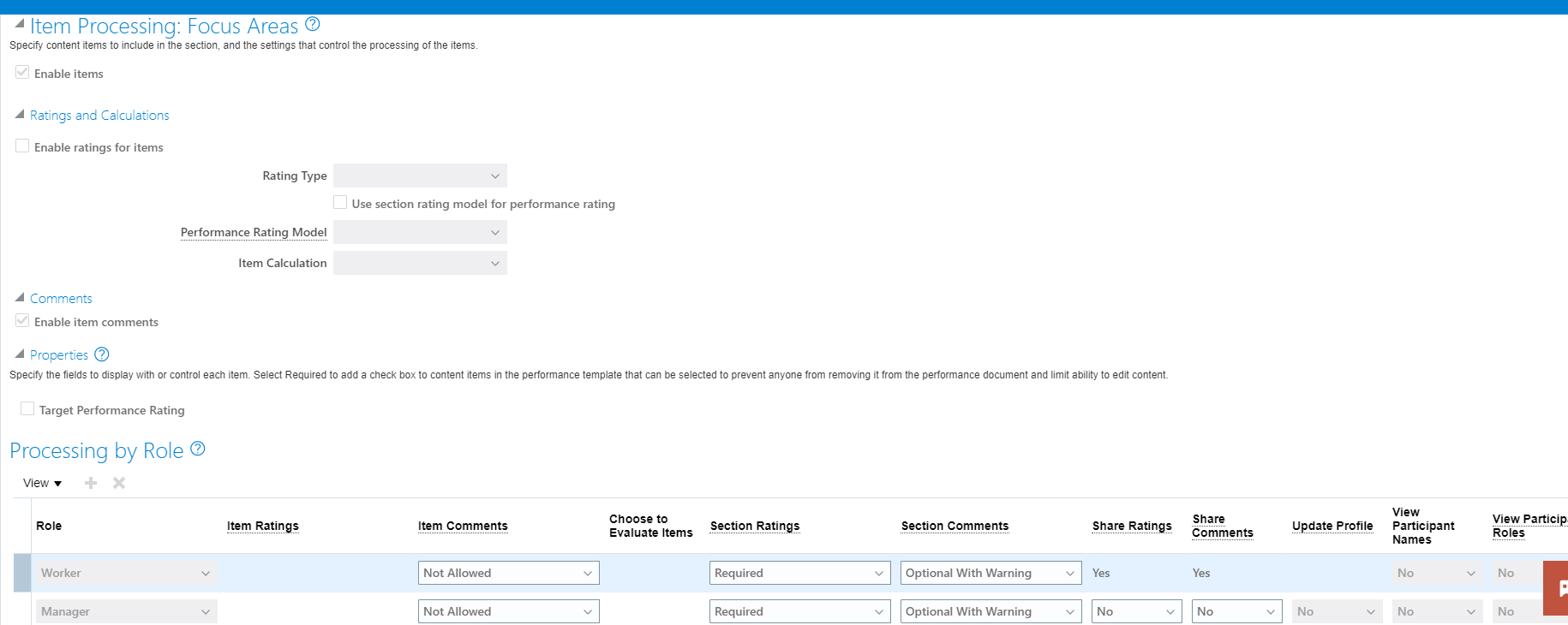Toggle Enable items checkbox
The width and height of the screenshot is (1568, 625).
22,73
